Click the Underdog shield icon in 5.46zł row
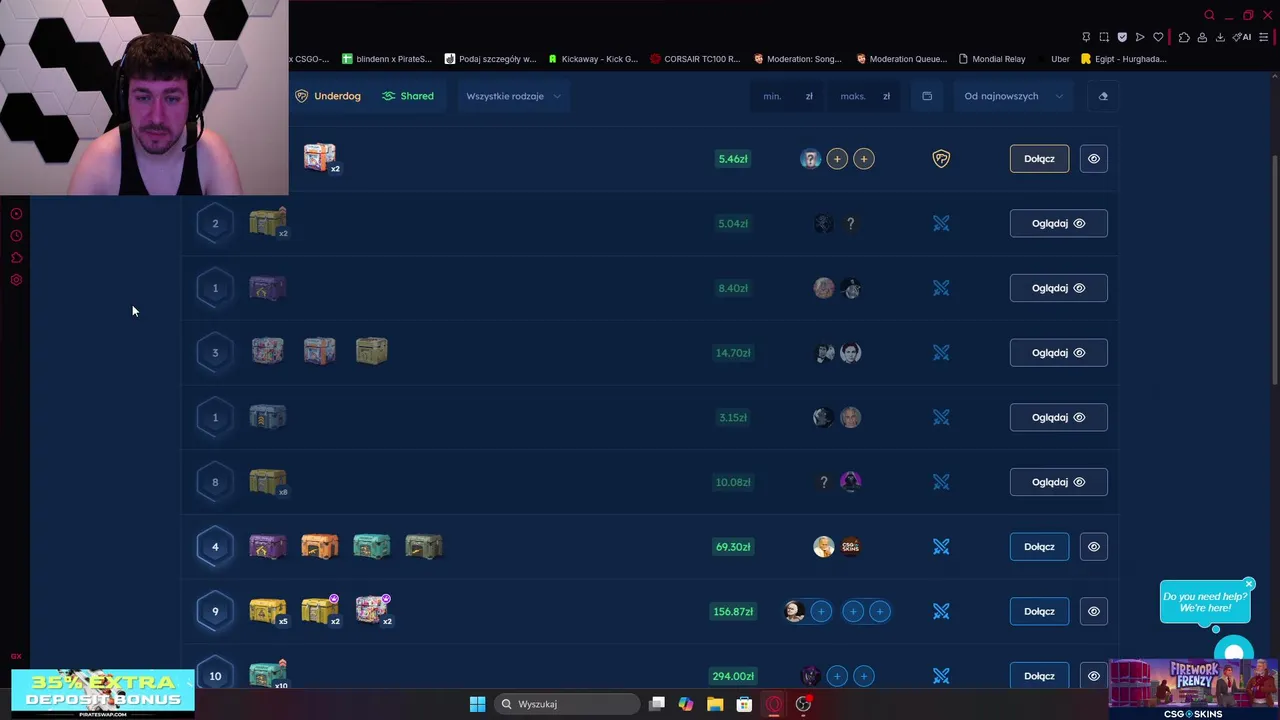The width and height of the screenshot is (1280, 720). point(941,158)
